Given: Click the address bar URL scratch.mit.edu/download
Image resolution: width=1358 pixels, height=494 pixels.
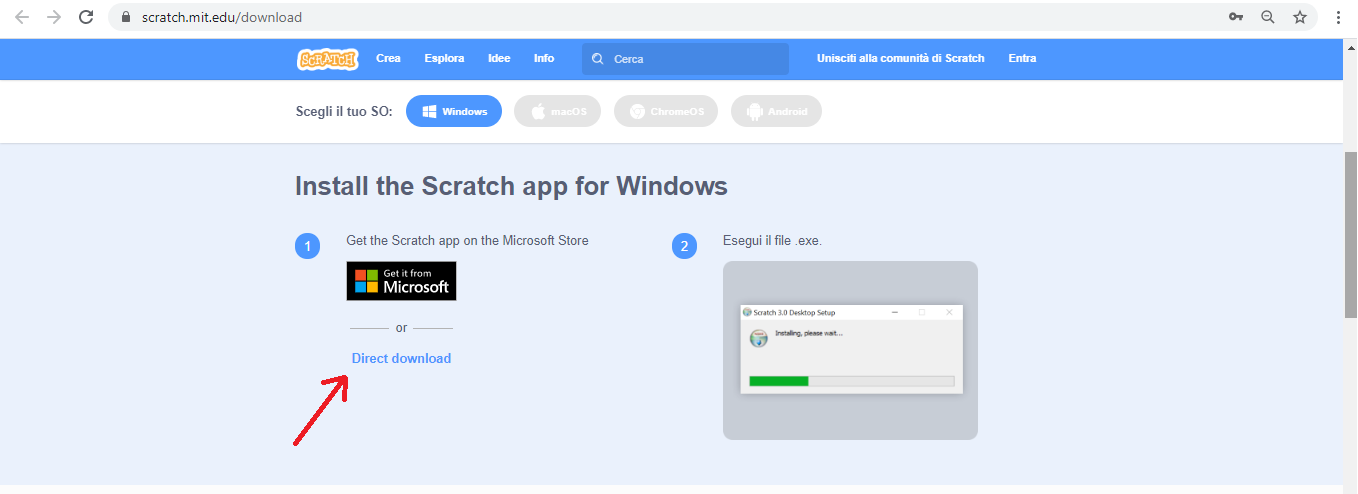Looking at the screenshot, I should [x=222, y=17].
